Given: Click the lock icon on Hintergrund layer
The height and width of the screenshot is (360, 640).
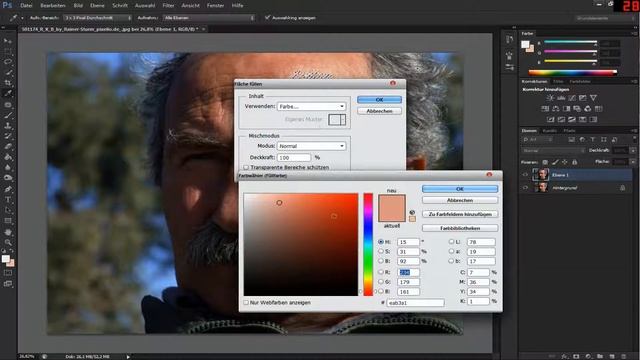Looking at the screenshot, I should (622, 188).
